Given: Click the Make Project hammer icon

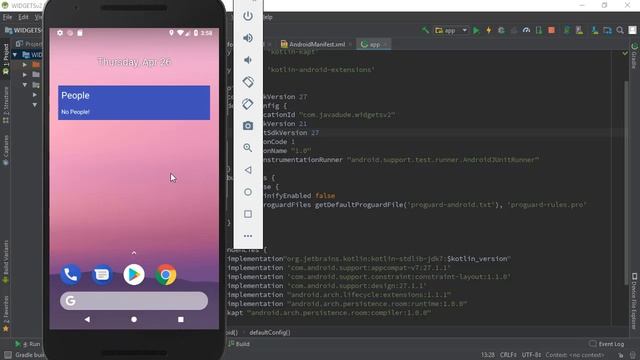Looking at the screenshot, I should point(425,30).
